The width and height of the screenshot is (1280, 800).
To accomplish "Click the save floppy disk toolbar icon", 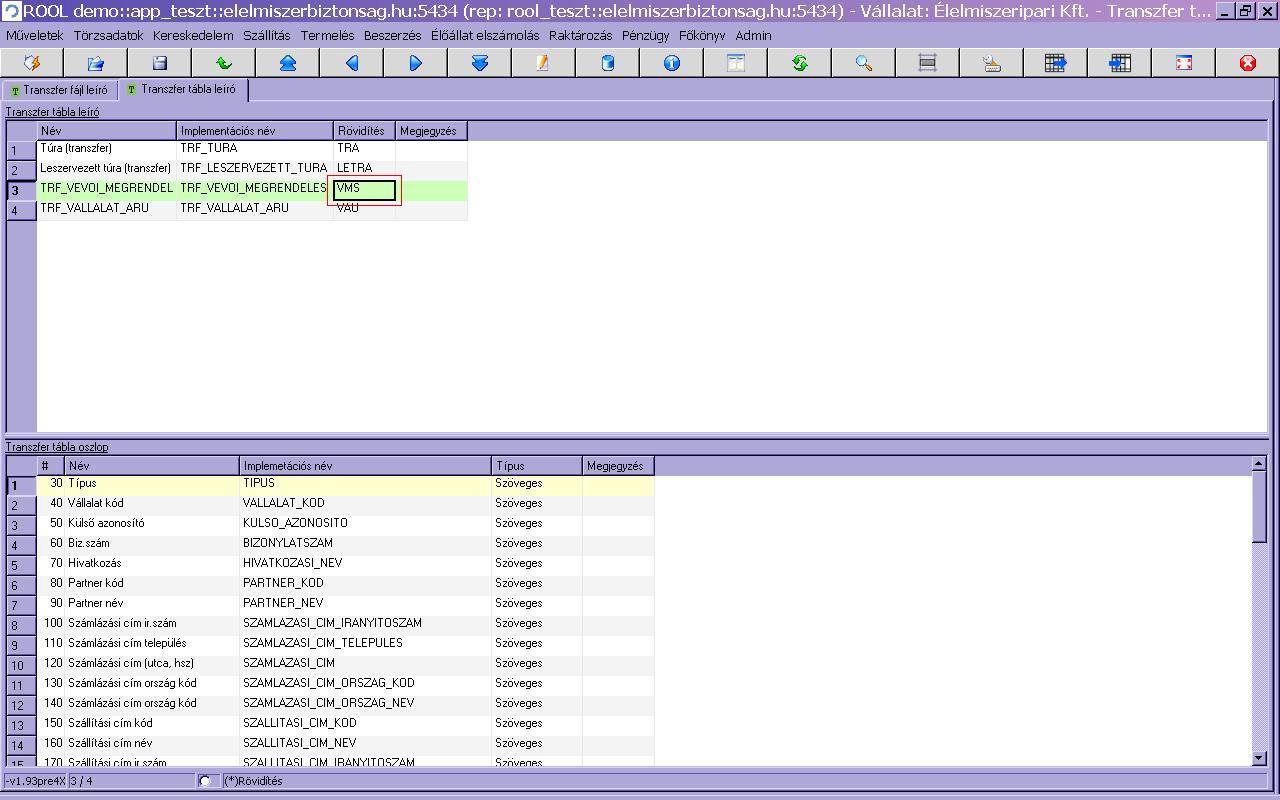I will 160,63.
